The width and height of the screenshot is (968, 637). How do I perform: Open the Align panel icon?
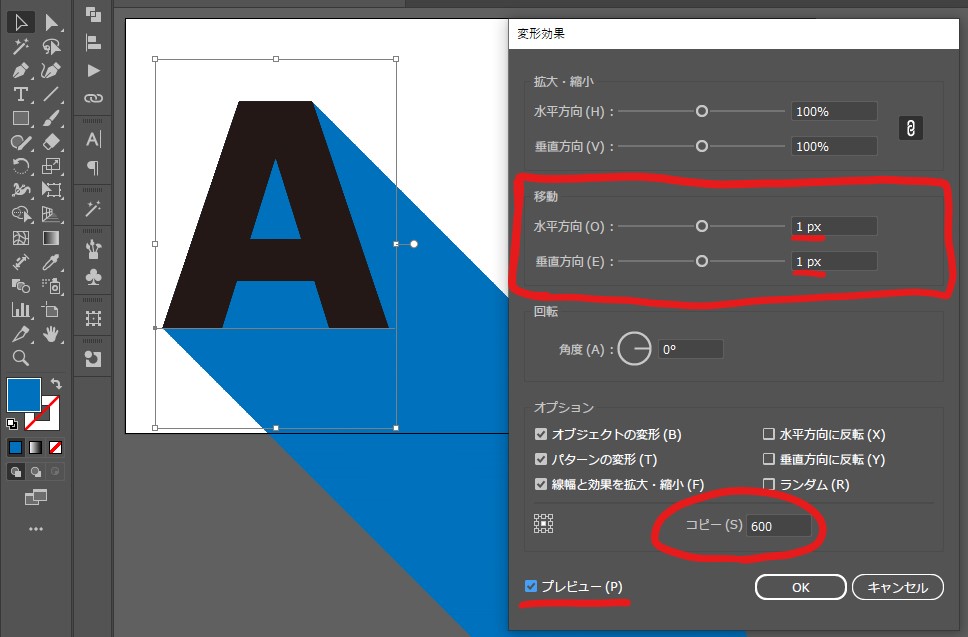(x=93, y=43)
